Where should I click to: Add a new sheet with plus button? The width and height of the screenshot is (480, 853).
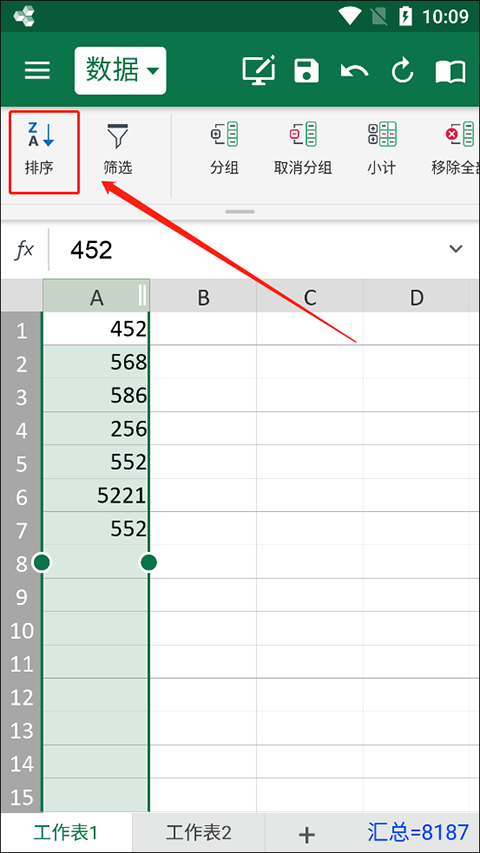point(307,833)
